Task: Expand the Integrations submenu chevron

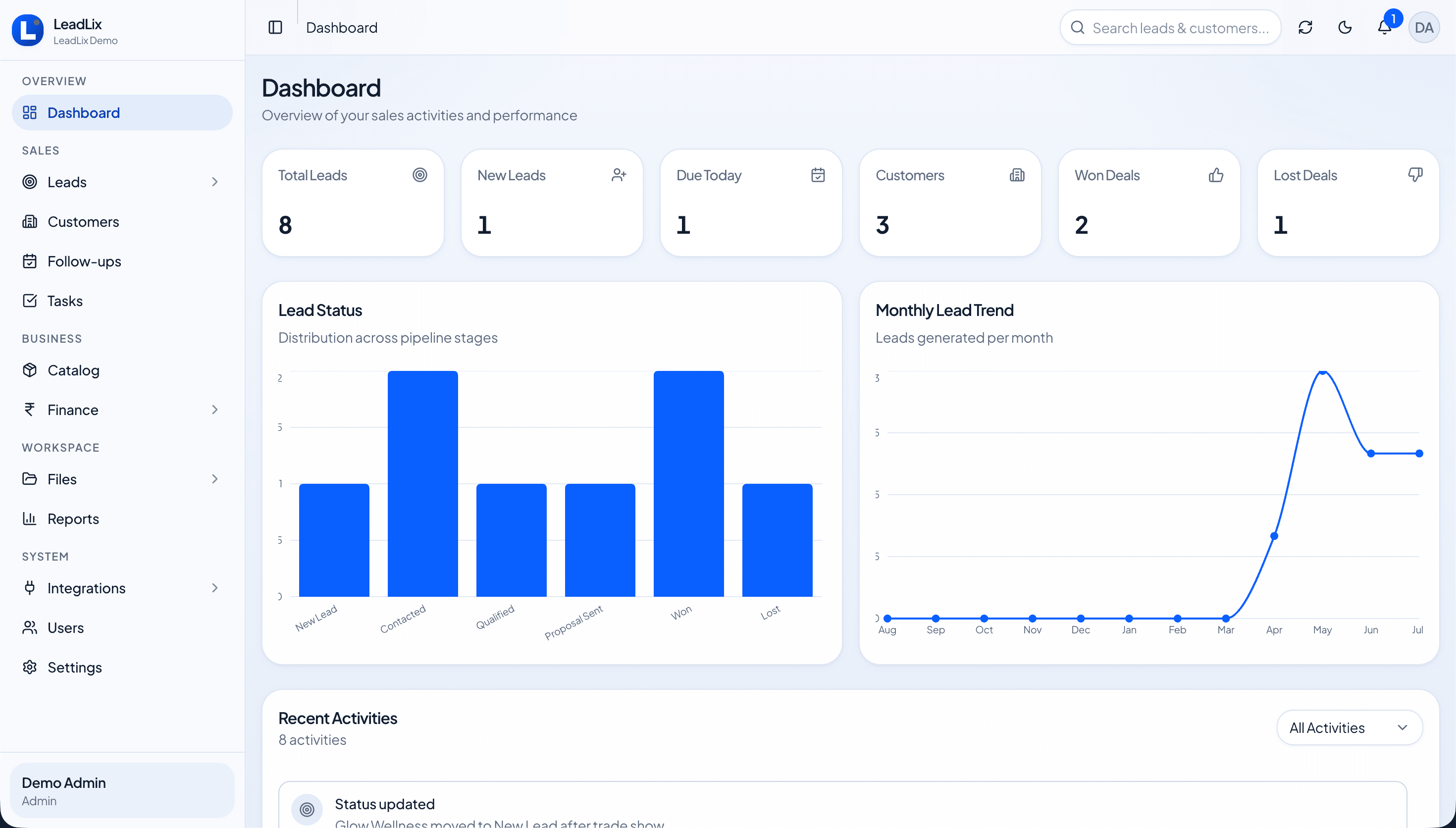Action: [215, 588]
